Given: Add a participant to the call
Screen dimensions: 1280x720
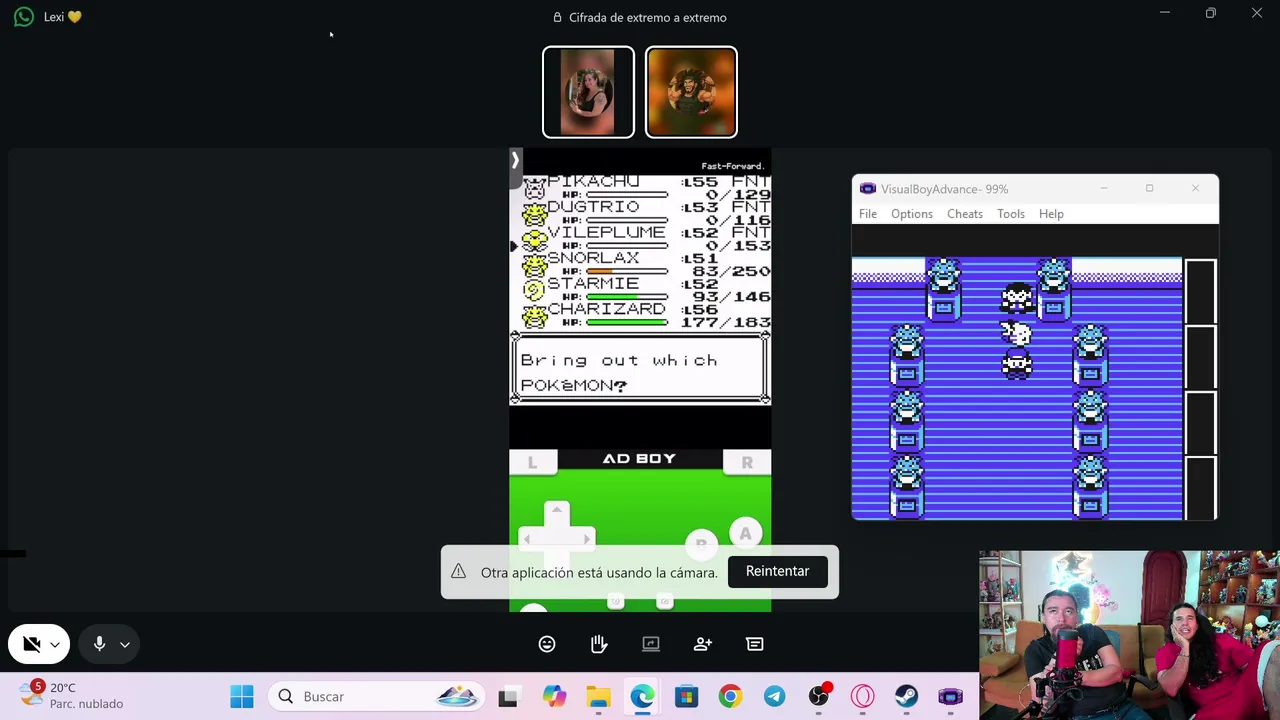Looking at the screenshot, I should 703,645.
